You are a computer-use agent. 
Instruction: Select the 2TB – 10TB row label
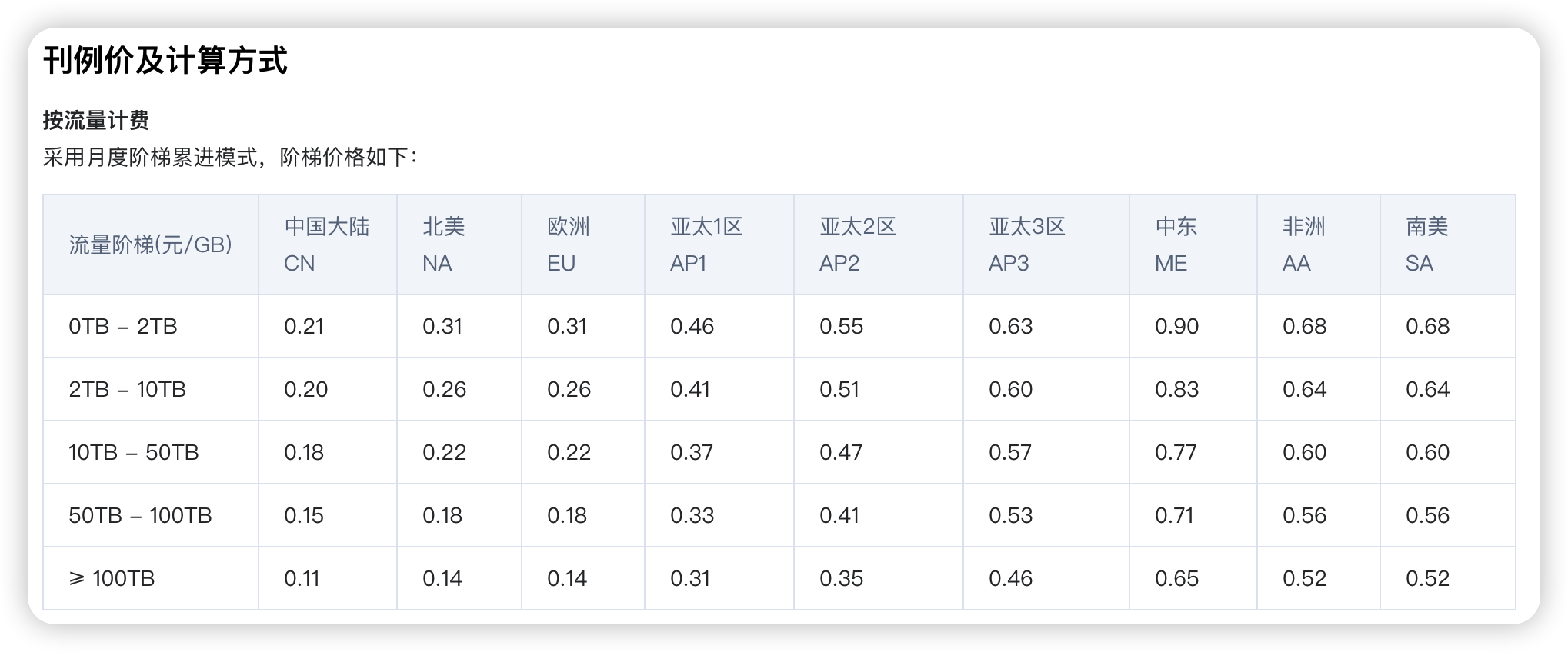(128, 390)
